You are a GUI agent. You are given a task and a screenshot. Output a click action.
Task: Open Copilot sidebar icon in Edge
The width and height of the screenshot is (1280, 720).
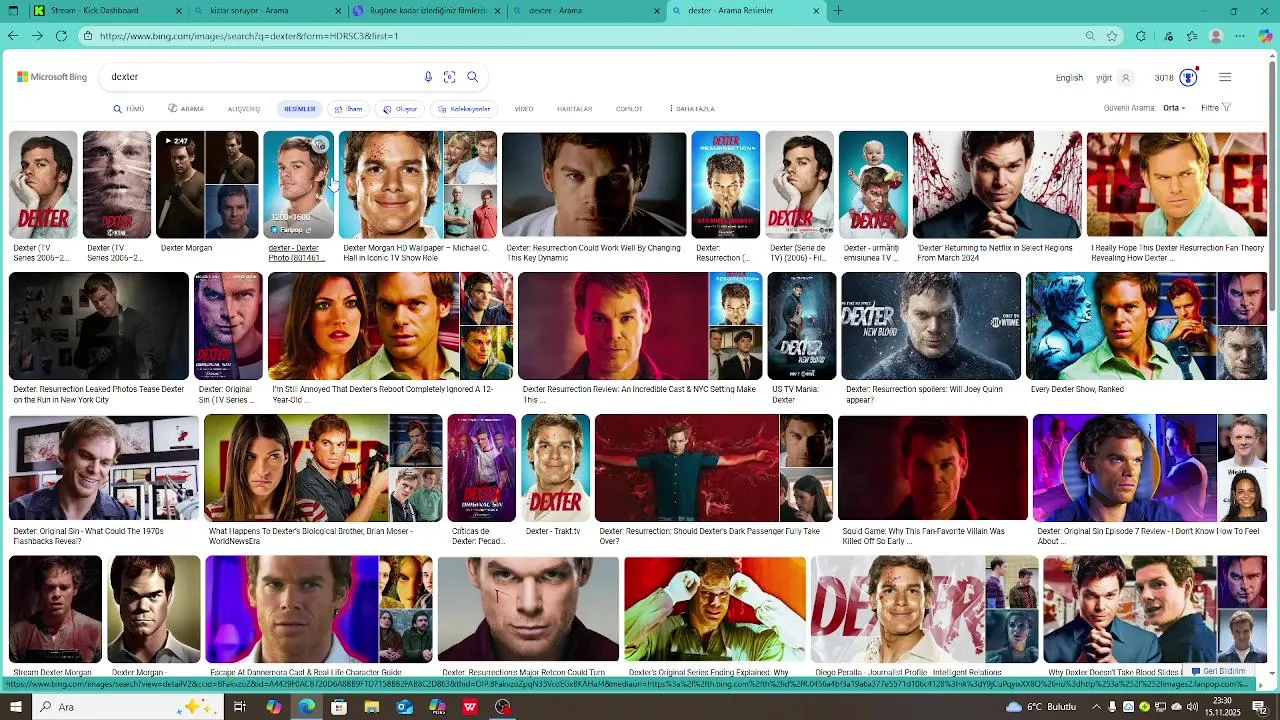tap(1265, 36)
